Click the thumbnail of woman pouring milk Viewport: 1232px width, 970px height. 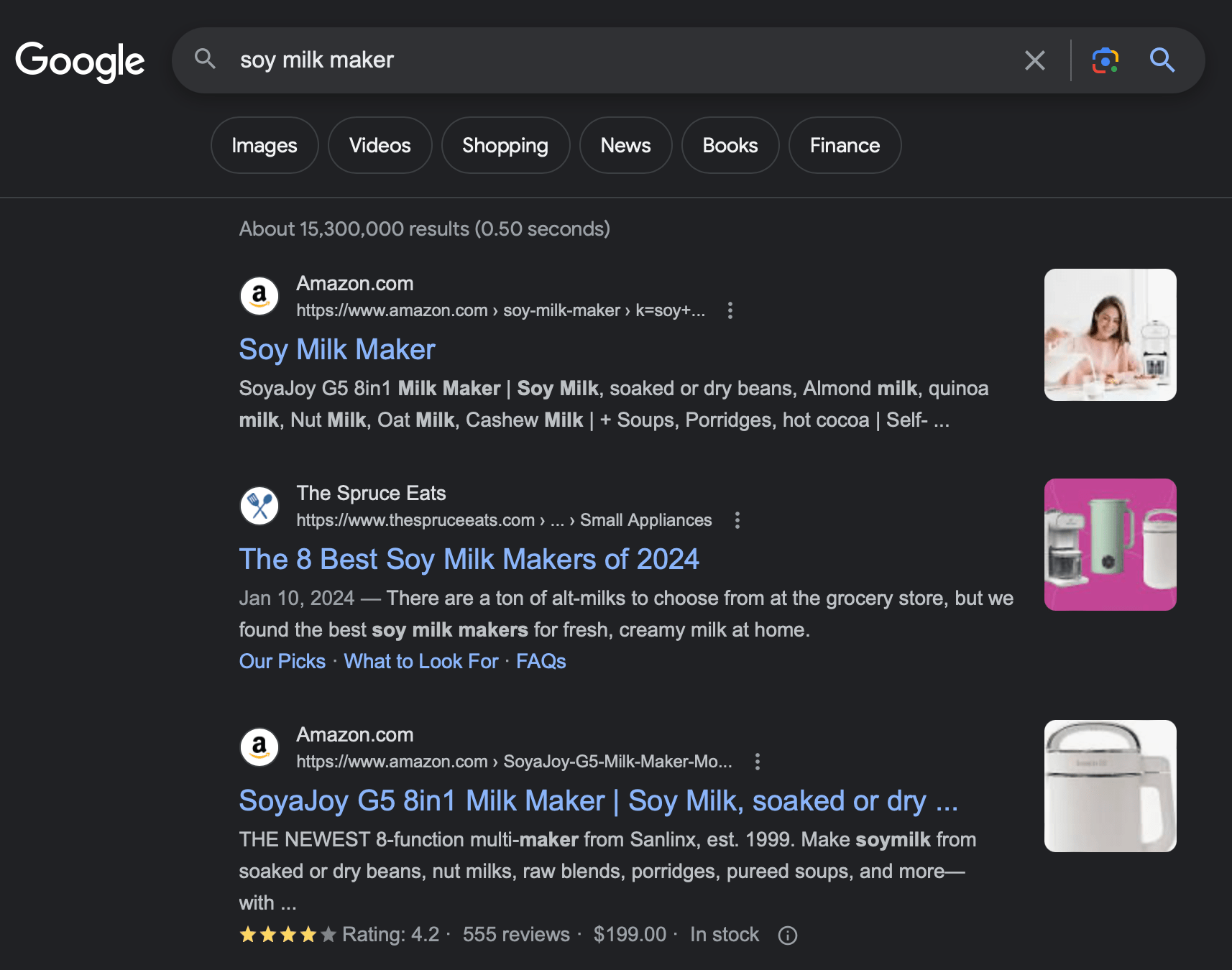pyautogui.click(x=1110, y=335)
